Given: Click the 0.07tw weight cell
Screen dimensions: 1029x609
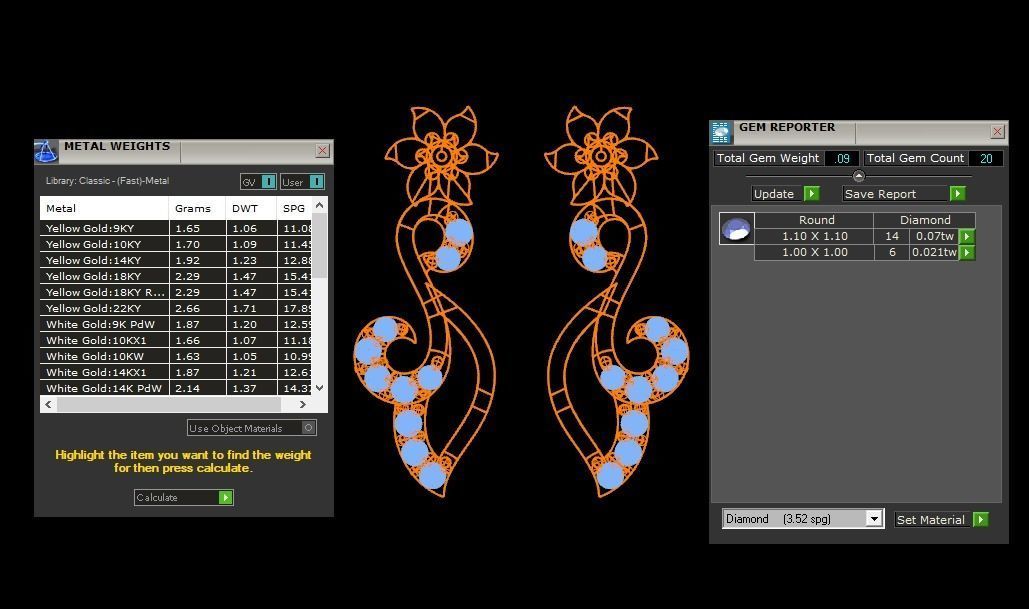Looking at the screenshot, I should (934, 236).
